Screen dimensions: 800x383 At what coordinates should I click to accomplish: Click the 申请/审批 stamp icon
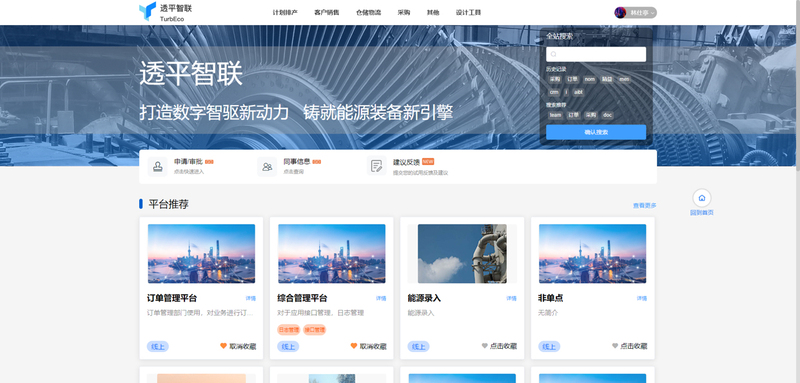click(157, 166)
